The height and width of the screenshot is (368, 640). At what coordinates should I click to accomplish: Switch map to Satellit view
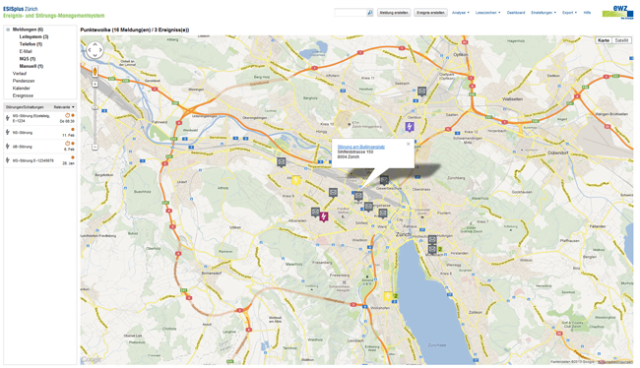pyautogui.click(x=621, y=40)
